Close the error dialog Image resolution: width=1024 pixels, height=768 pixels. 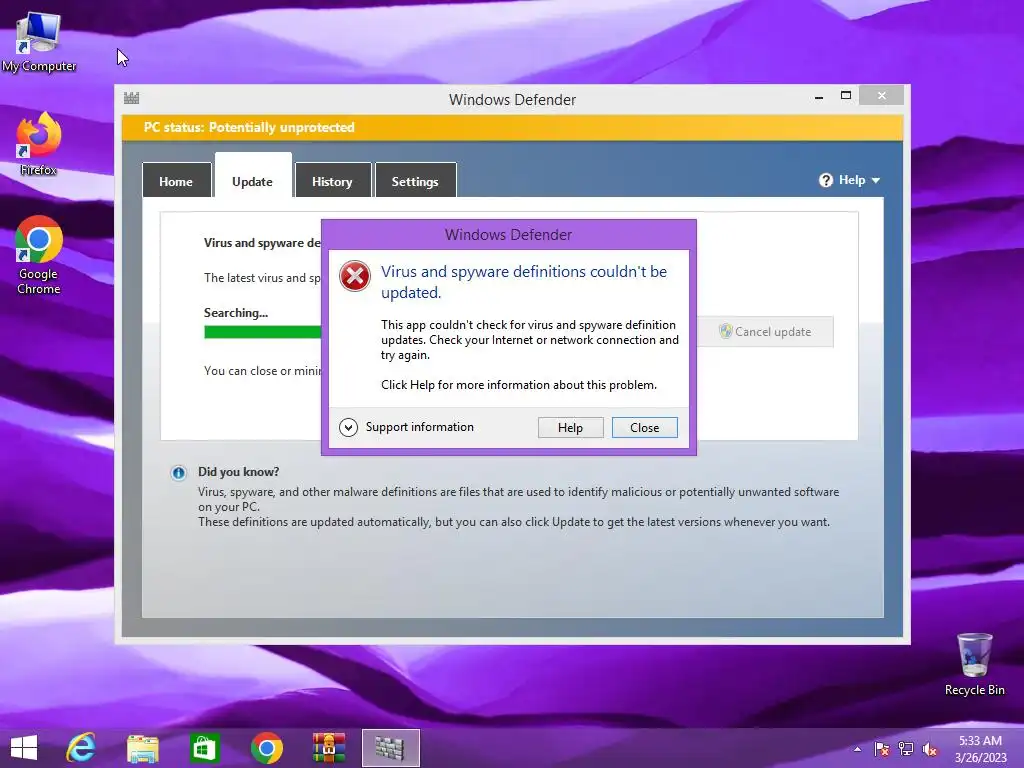point(645,428)
